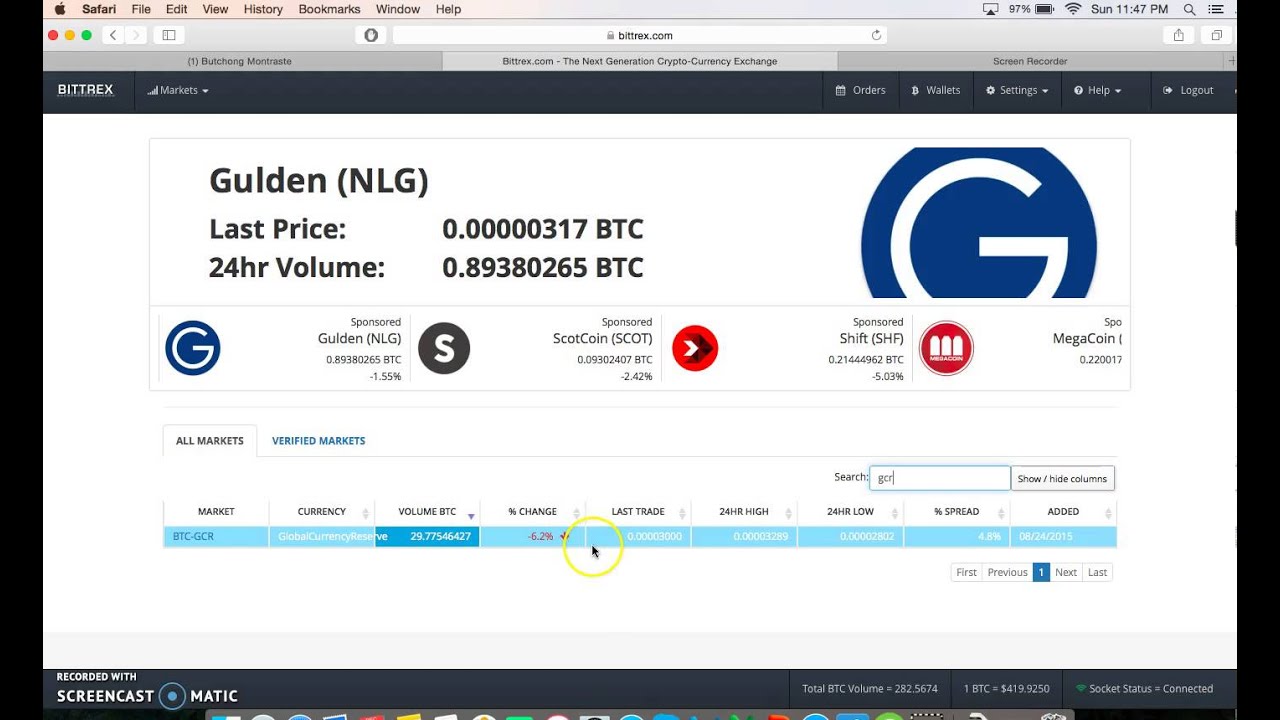Select page 1 in pagination
The height and width of the screenshot is (720, 1280).
pos(1041,572)
